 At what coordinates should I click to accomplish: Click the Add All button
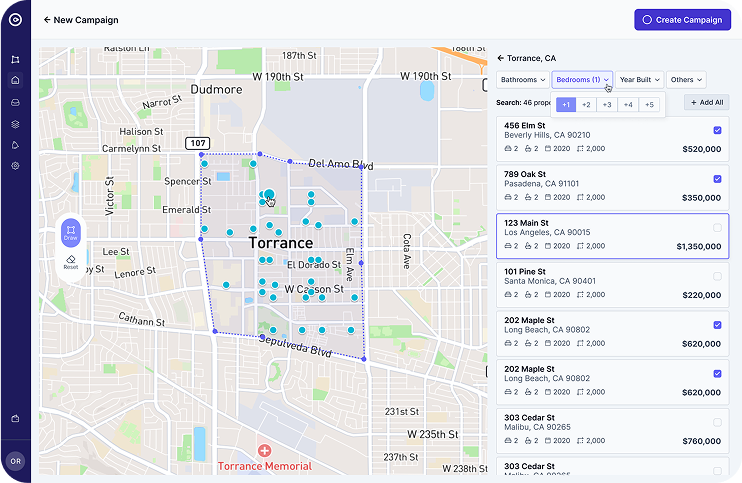(x=707, y=102)
